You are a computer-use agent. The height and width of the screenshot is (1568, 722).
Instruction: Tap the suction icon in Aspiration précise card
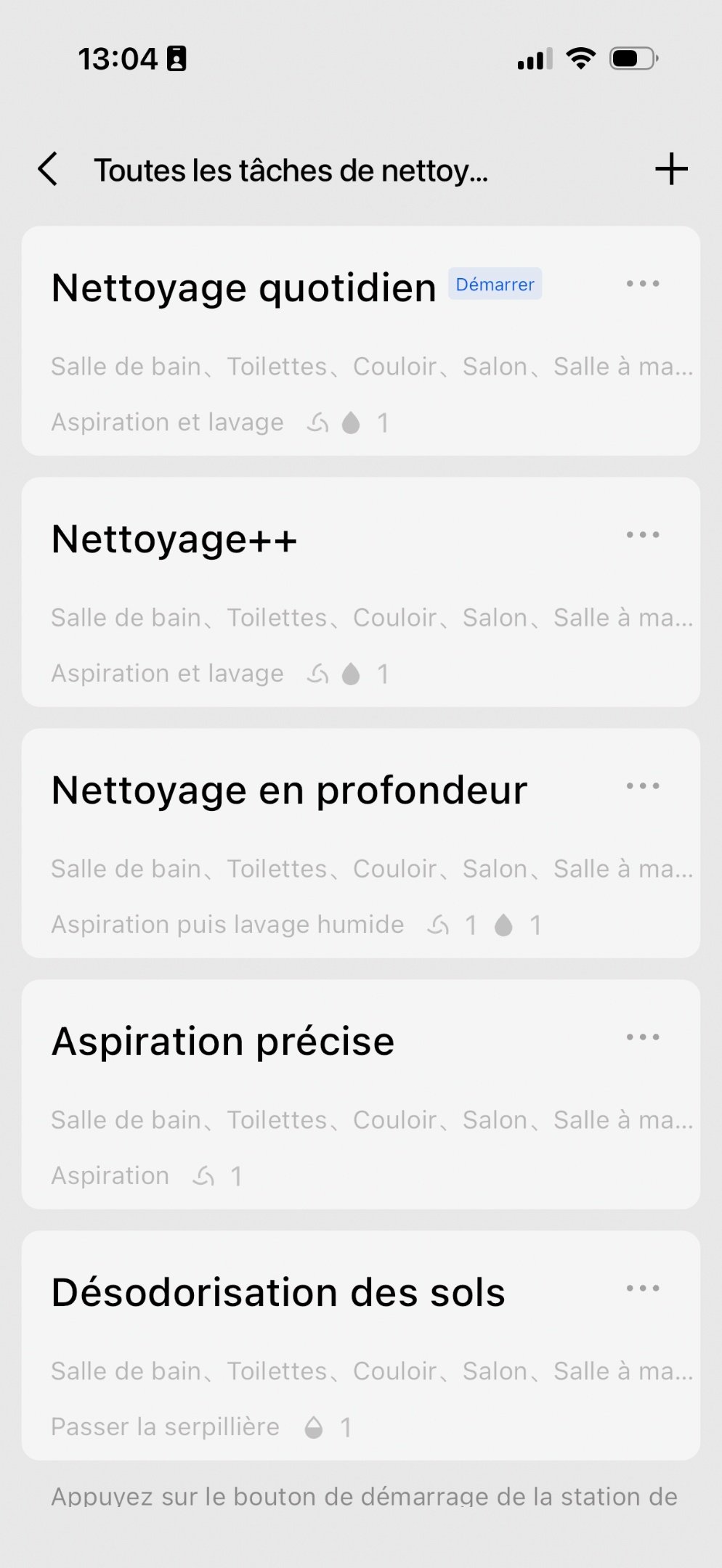(x=203, y=1176)
